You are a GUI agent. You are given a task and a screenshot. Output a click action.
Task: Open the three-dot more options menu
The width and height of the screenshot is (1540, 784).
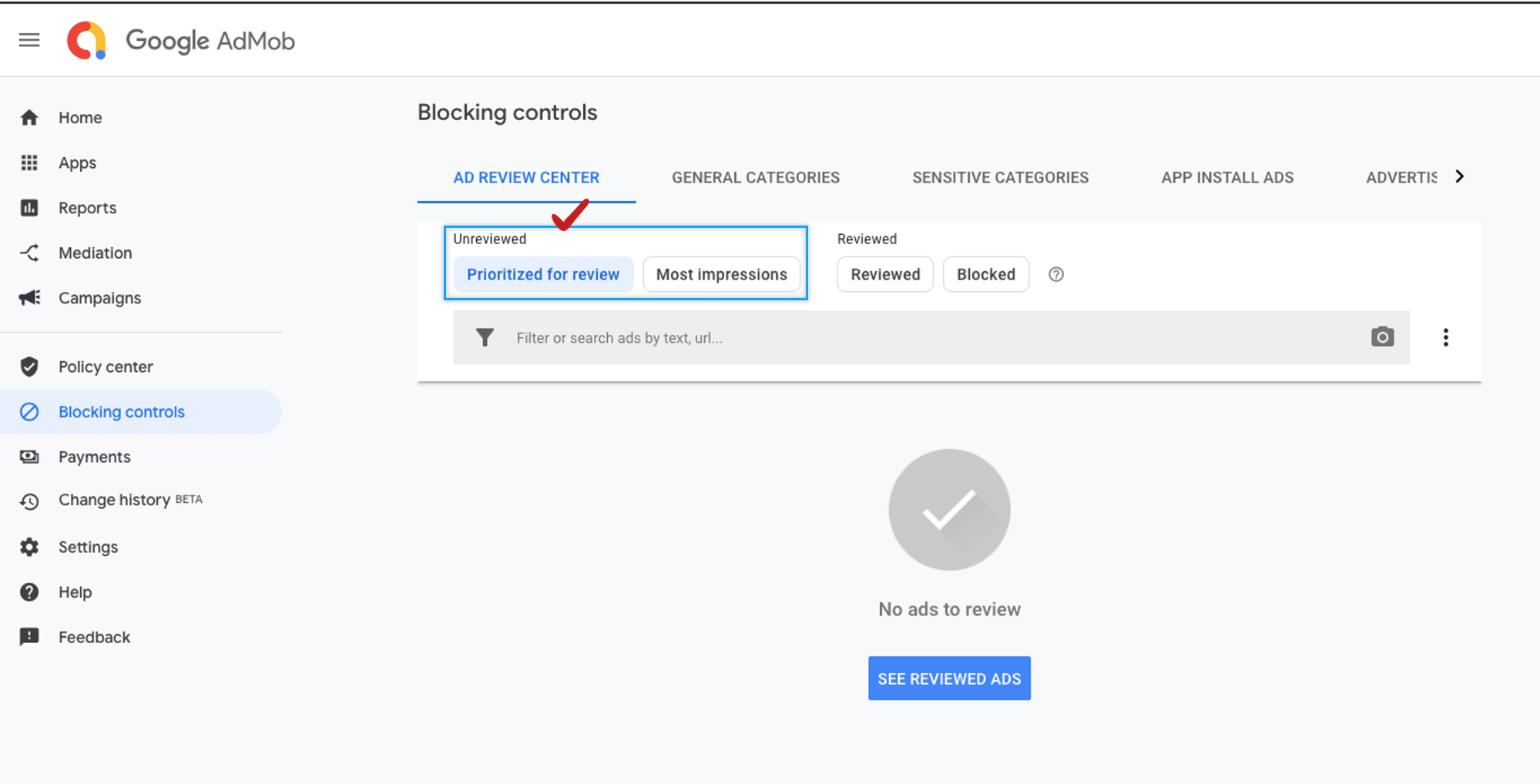click(1445, 337)
